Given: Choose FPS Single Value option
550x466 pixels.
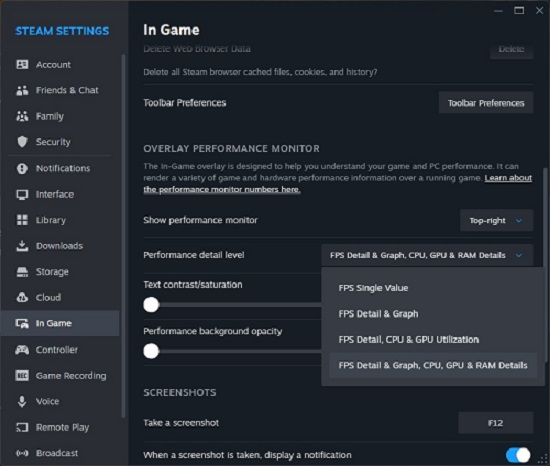Looking at the screenshot, I should [x=373, y=288].
